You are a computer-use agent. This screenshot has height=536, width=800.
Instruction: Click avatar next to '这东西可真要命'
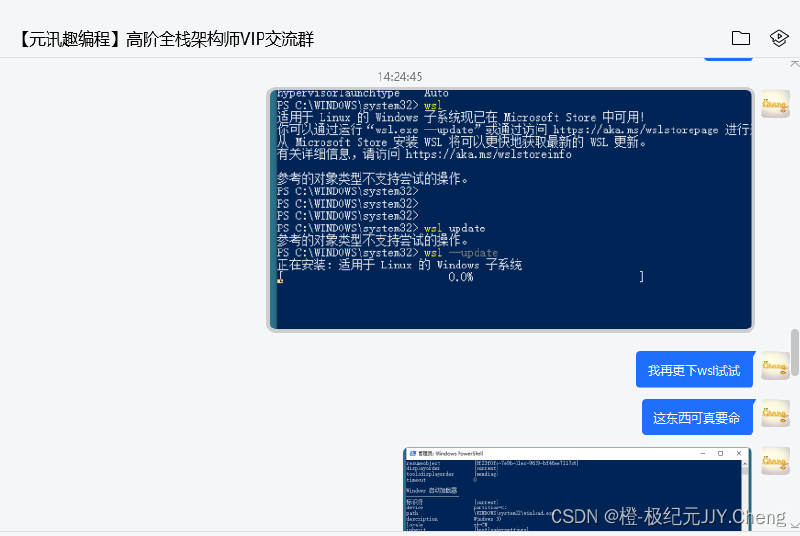775,413
